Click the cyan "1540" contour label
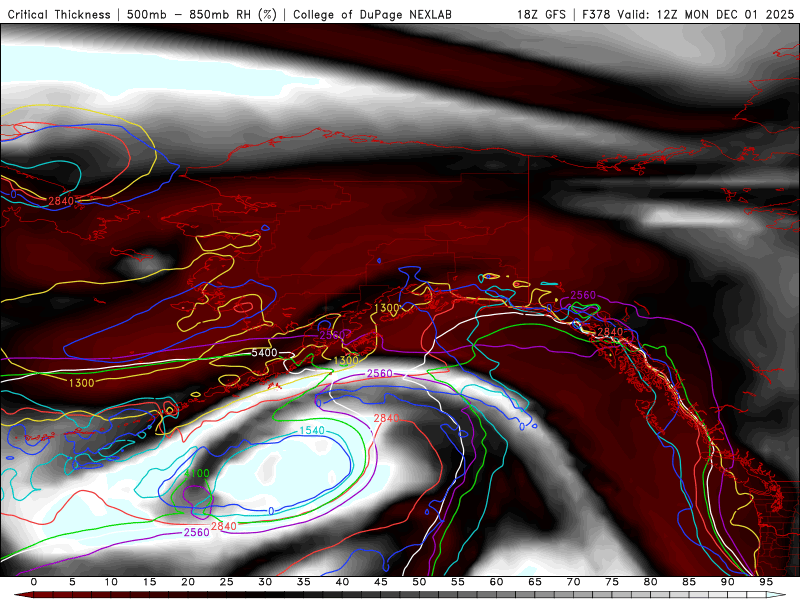Viewport: 800px width, 600px height. tap(312, 430)
